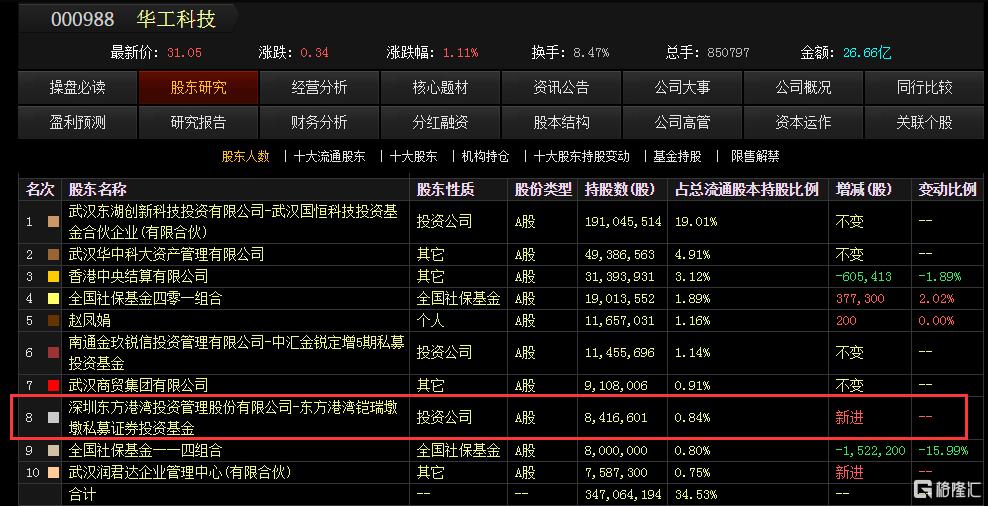Jump to 机构持仓 sub-link
This screenshot has height=506, width=988.
pos(485,156)
